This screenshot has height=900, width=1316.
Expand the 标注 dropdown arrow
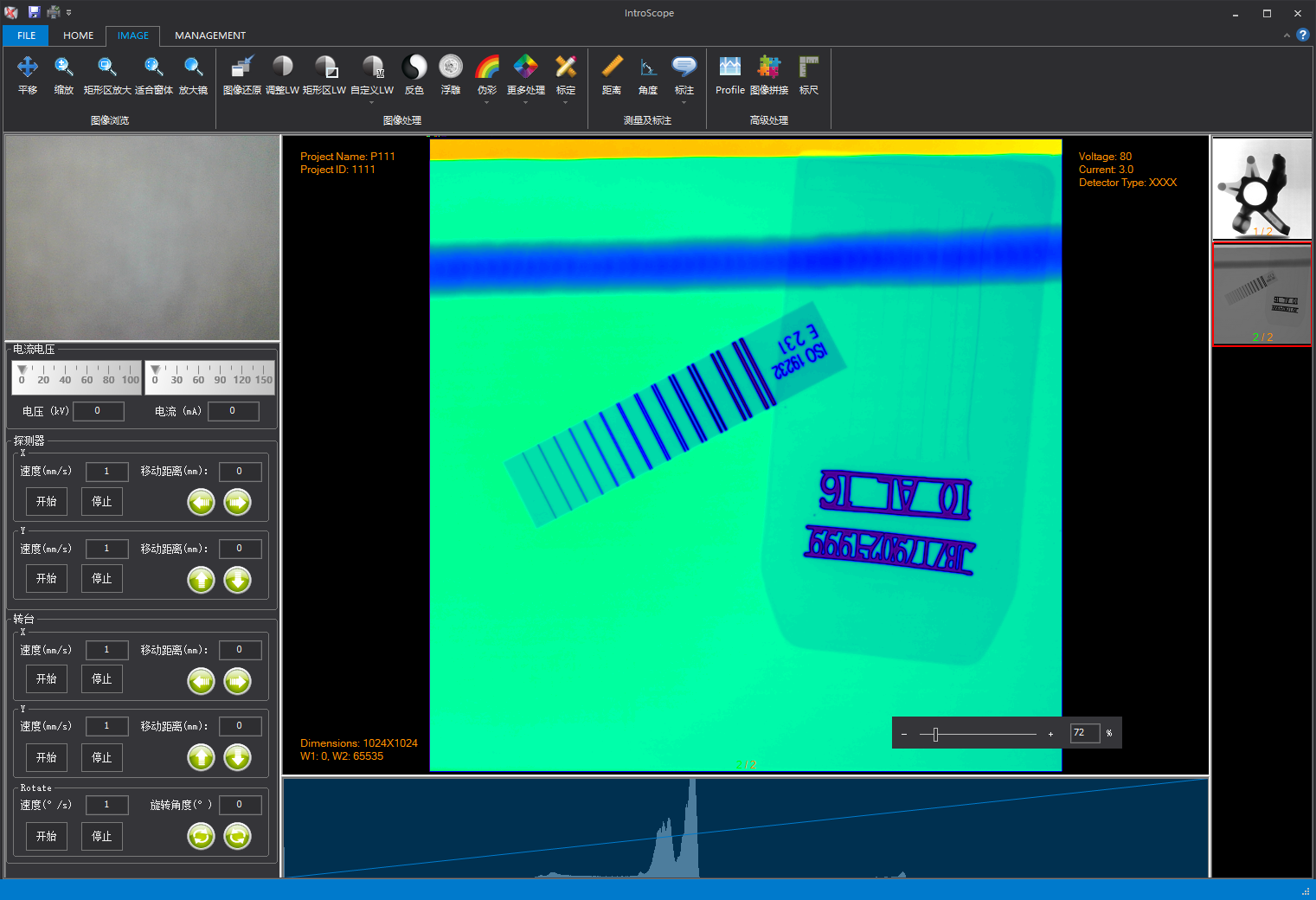[684, 102]
